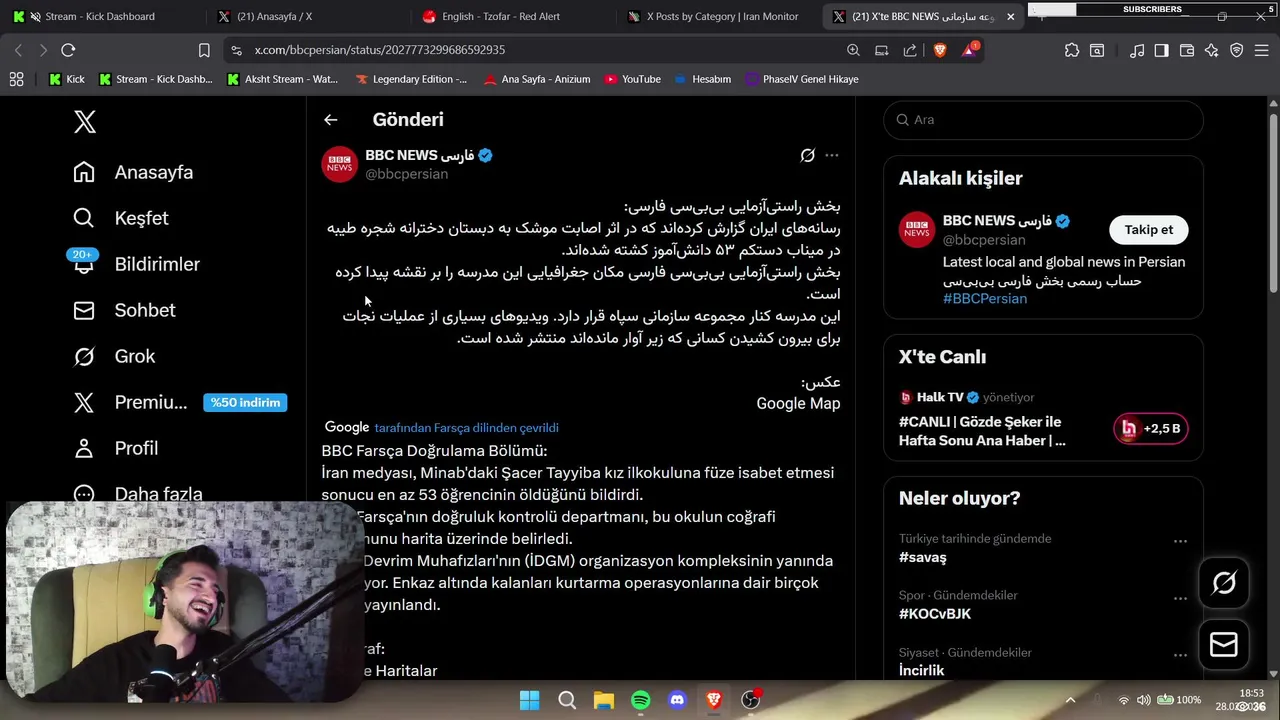Image resolution: width=1280 pixels, height=720 pixels.
Task: Go back with Gönderi arrow
Action: (x=331, y=120)
